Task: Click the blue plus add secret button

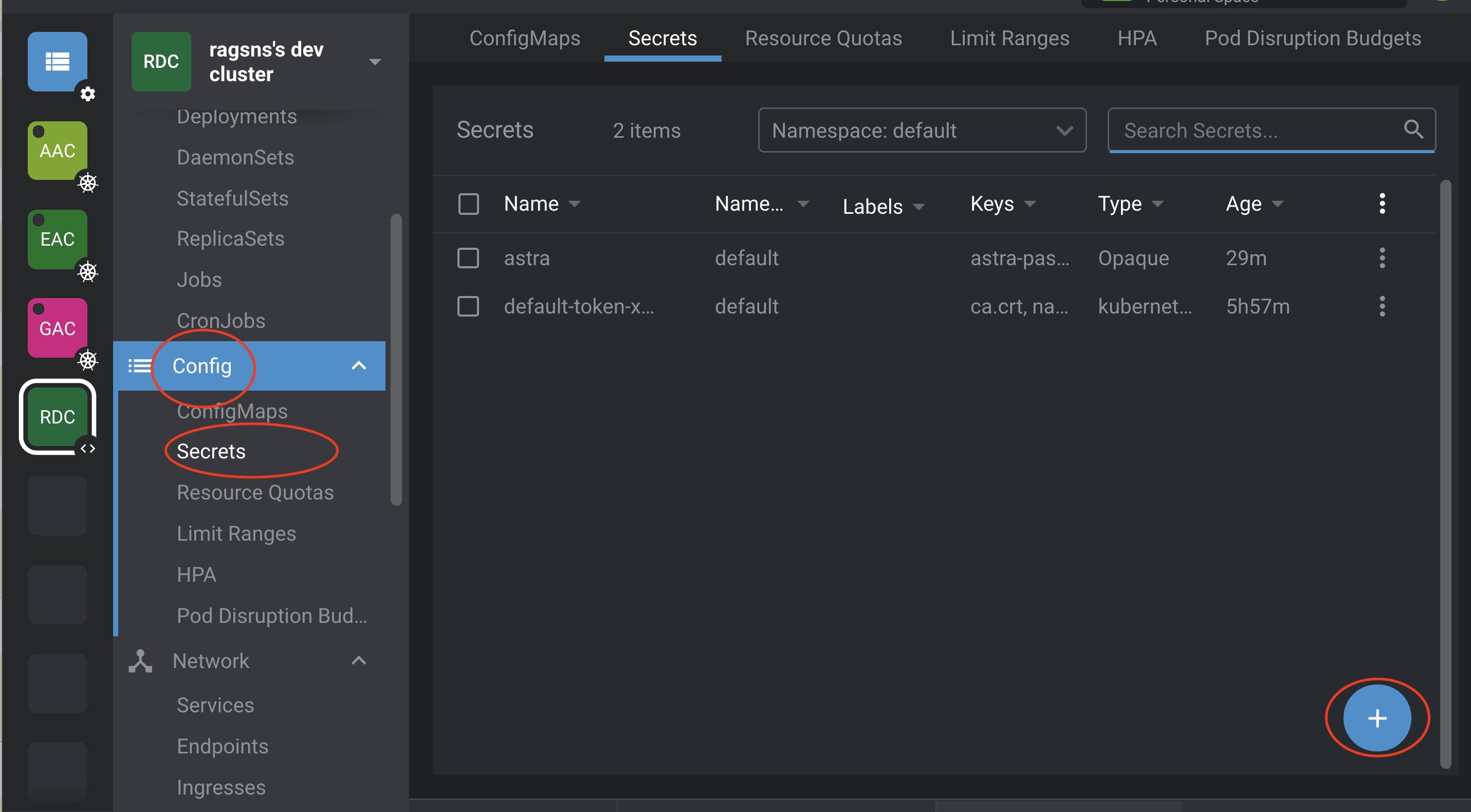Action: pyautogui.click(x=1377, y=718)
